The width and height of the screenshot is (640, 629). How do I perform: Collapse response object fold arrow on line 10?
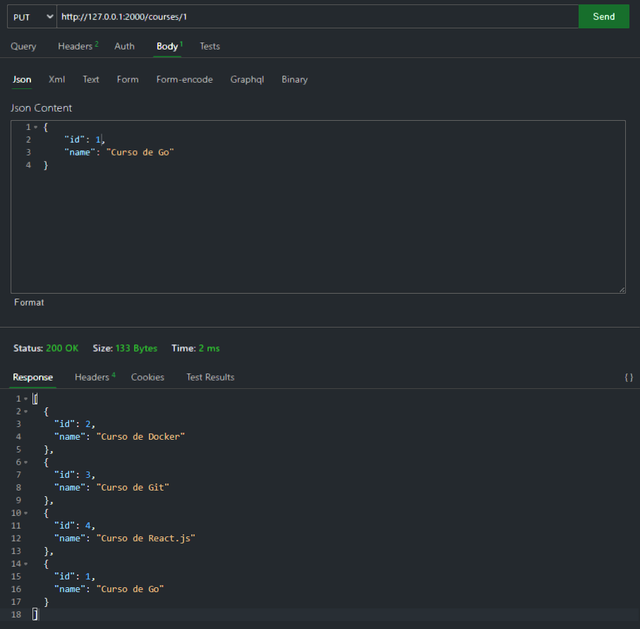[26, 513]
